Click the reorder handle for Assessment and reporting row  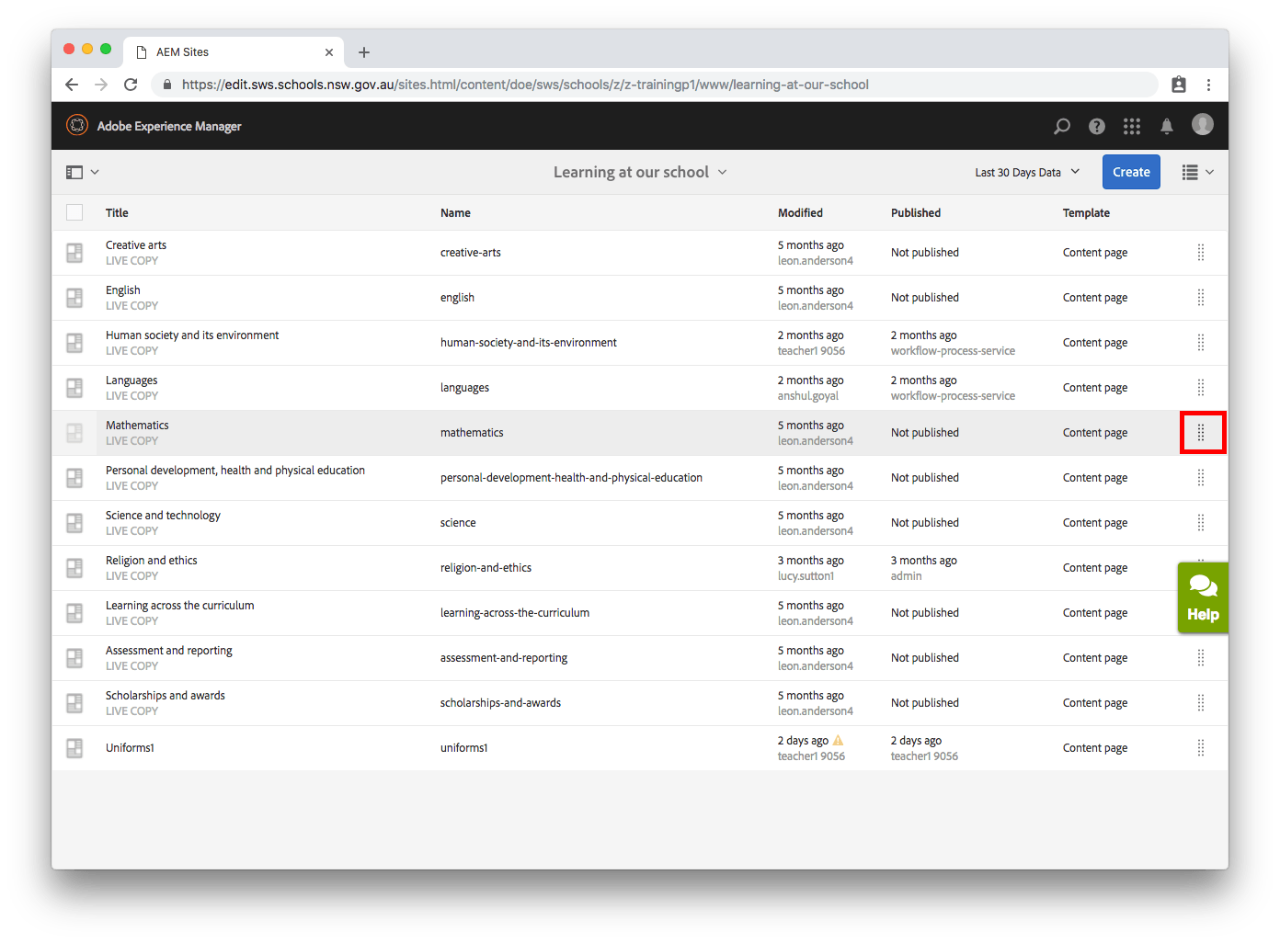point(1201,658)
